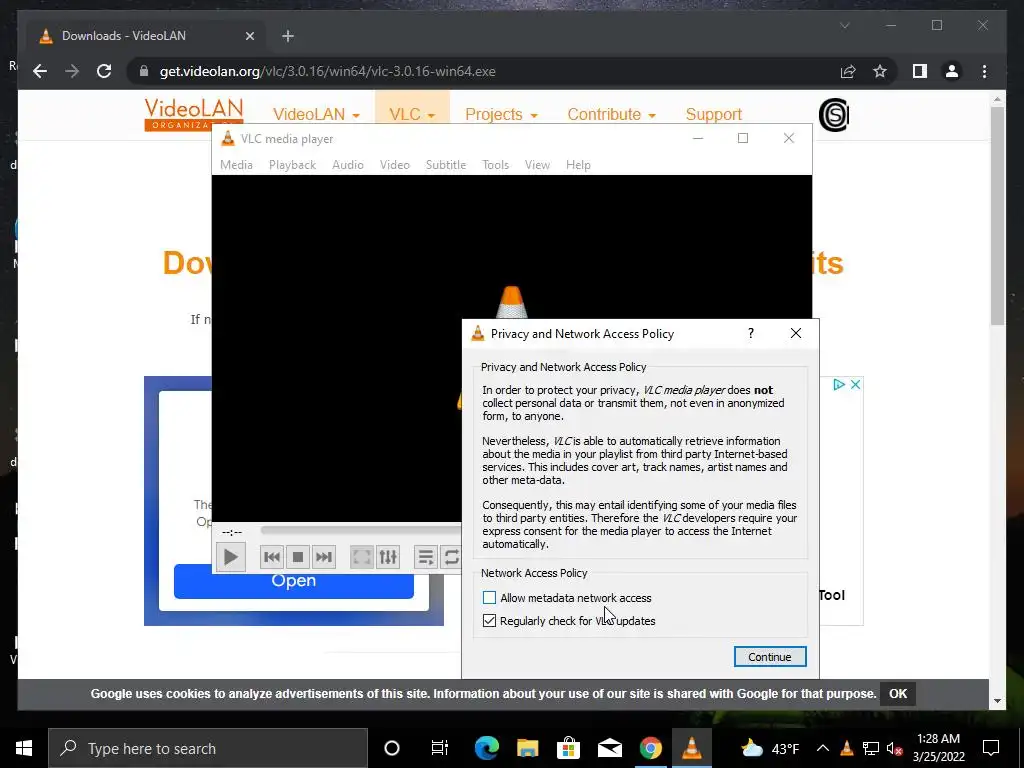Toggle Chrome side panel icon
1024x768 pixels.
point(920,71)
